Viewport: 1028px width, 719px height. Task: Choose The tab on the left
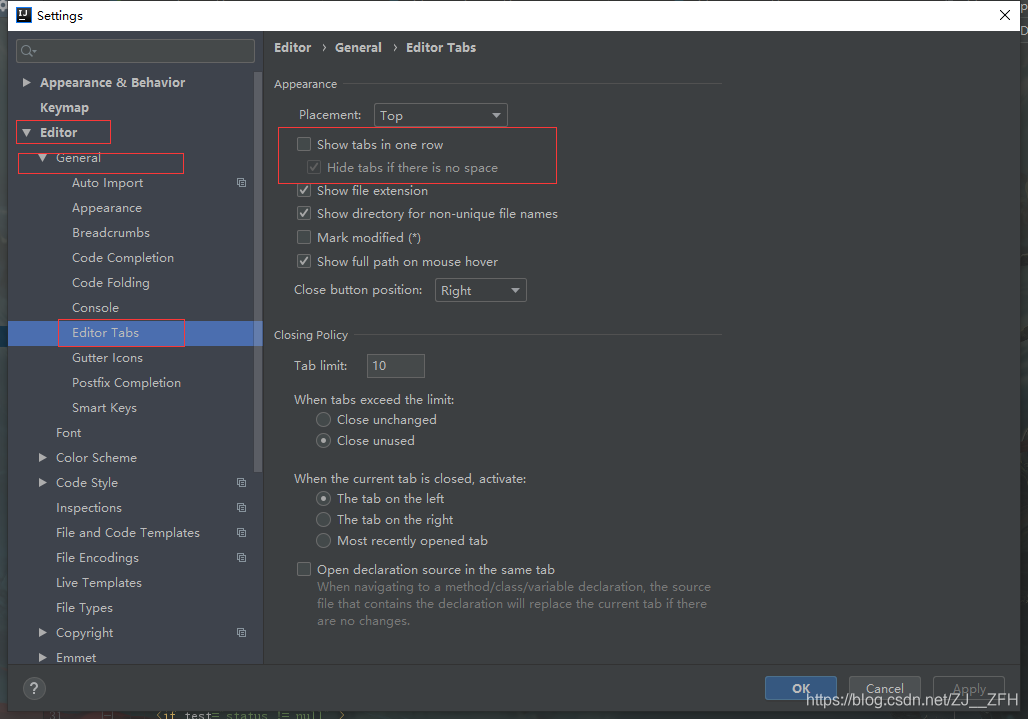point(323,499)
